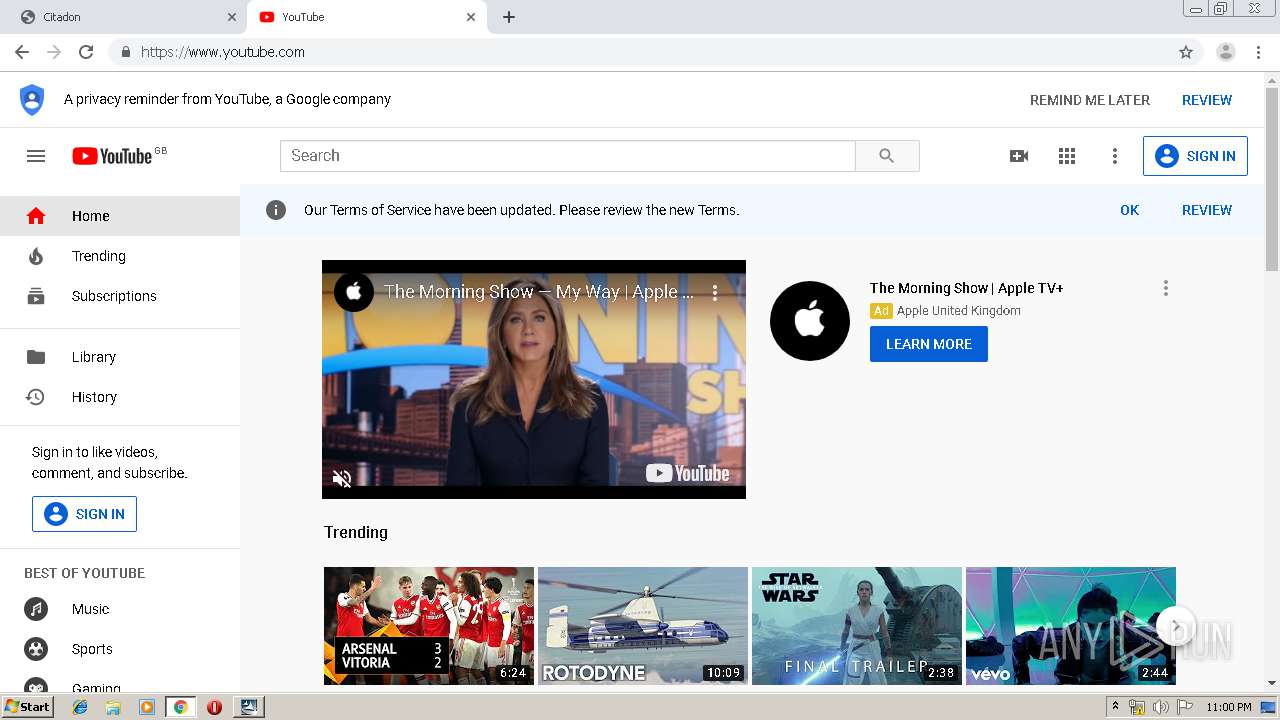Image resolution: width=1280 pixels, height=720 pixels.
Task: Click REVIEW on the Terms of Service notice
Action: pos(1207,210)
